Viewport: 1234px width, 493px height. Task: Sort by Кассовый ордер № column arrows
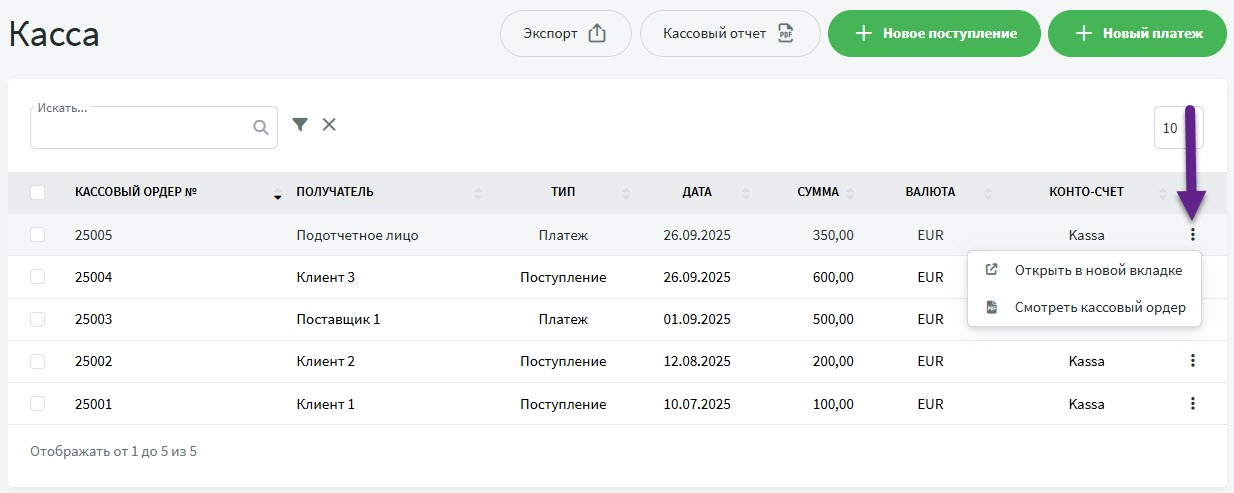click(x=277, y=193)
